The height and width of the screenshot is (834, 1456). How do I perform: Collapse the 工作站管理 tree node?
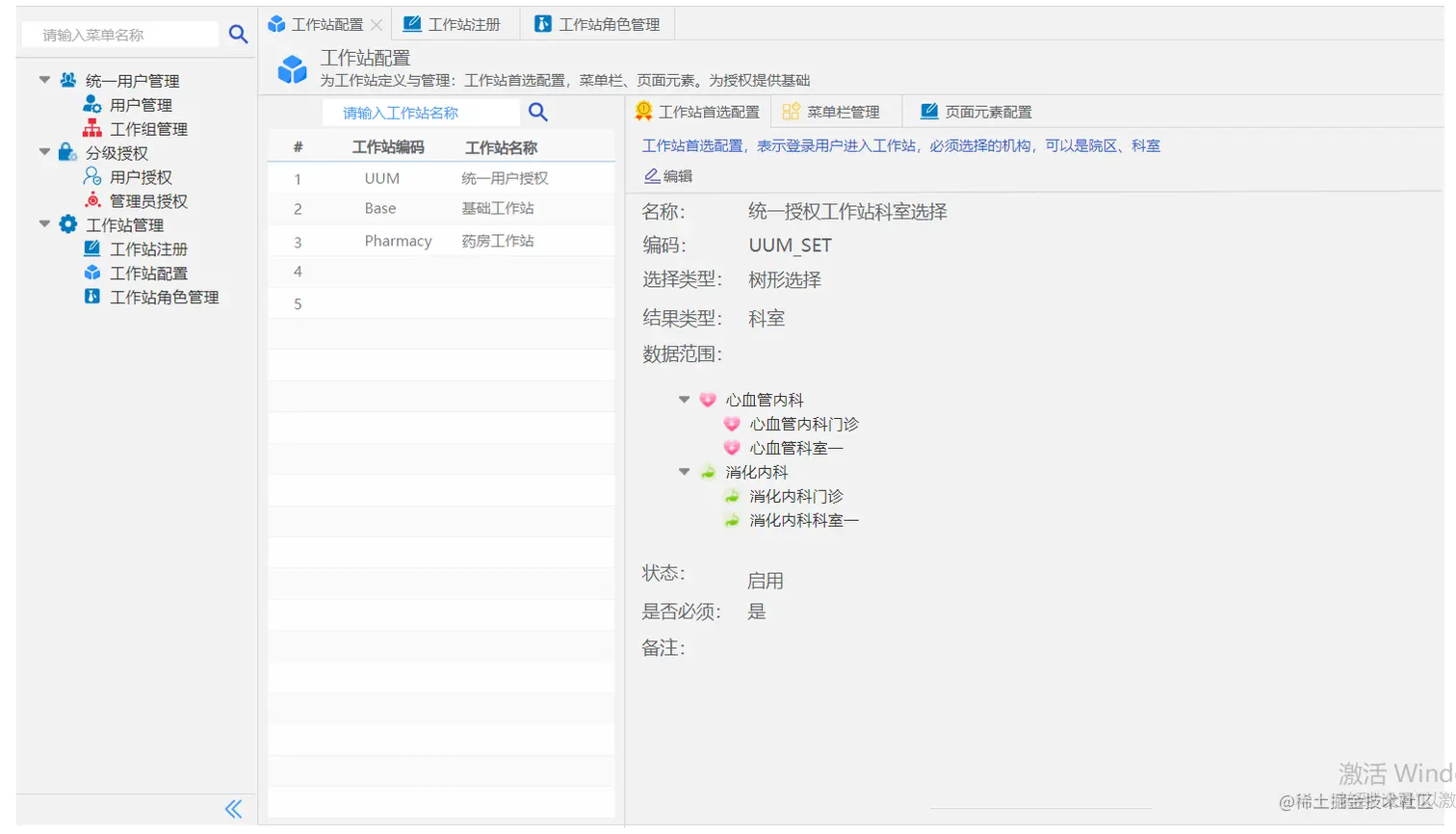pos(44,224)
